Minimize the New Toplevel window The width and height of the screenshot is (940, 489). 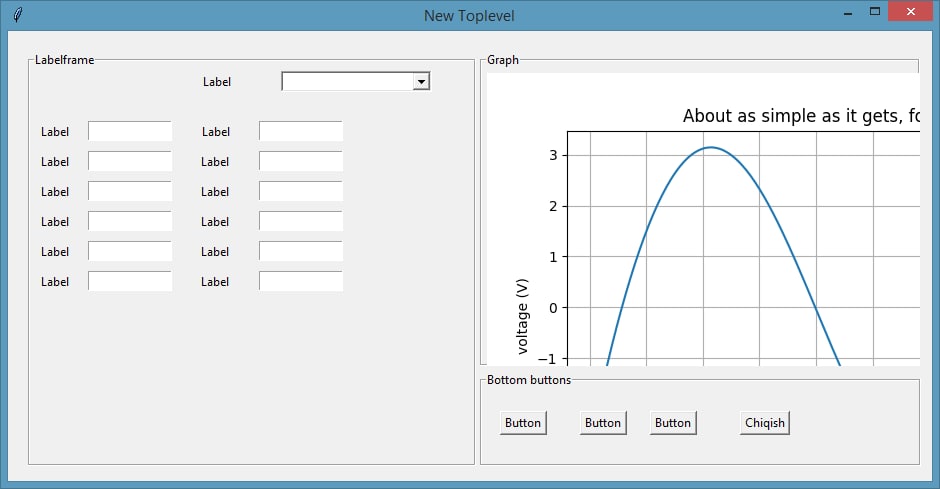pyautogui.click(x=848, y=13)
